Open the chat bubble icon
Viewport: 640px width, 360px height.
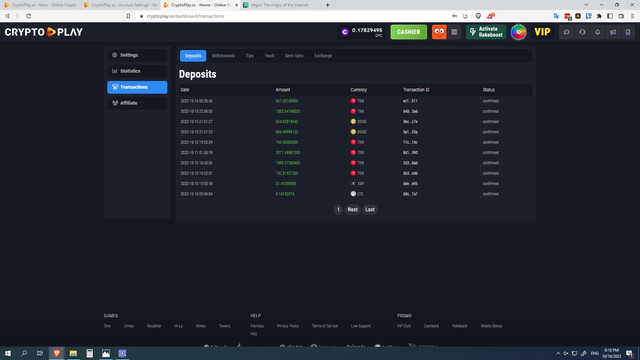[567, 32]
